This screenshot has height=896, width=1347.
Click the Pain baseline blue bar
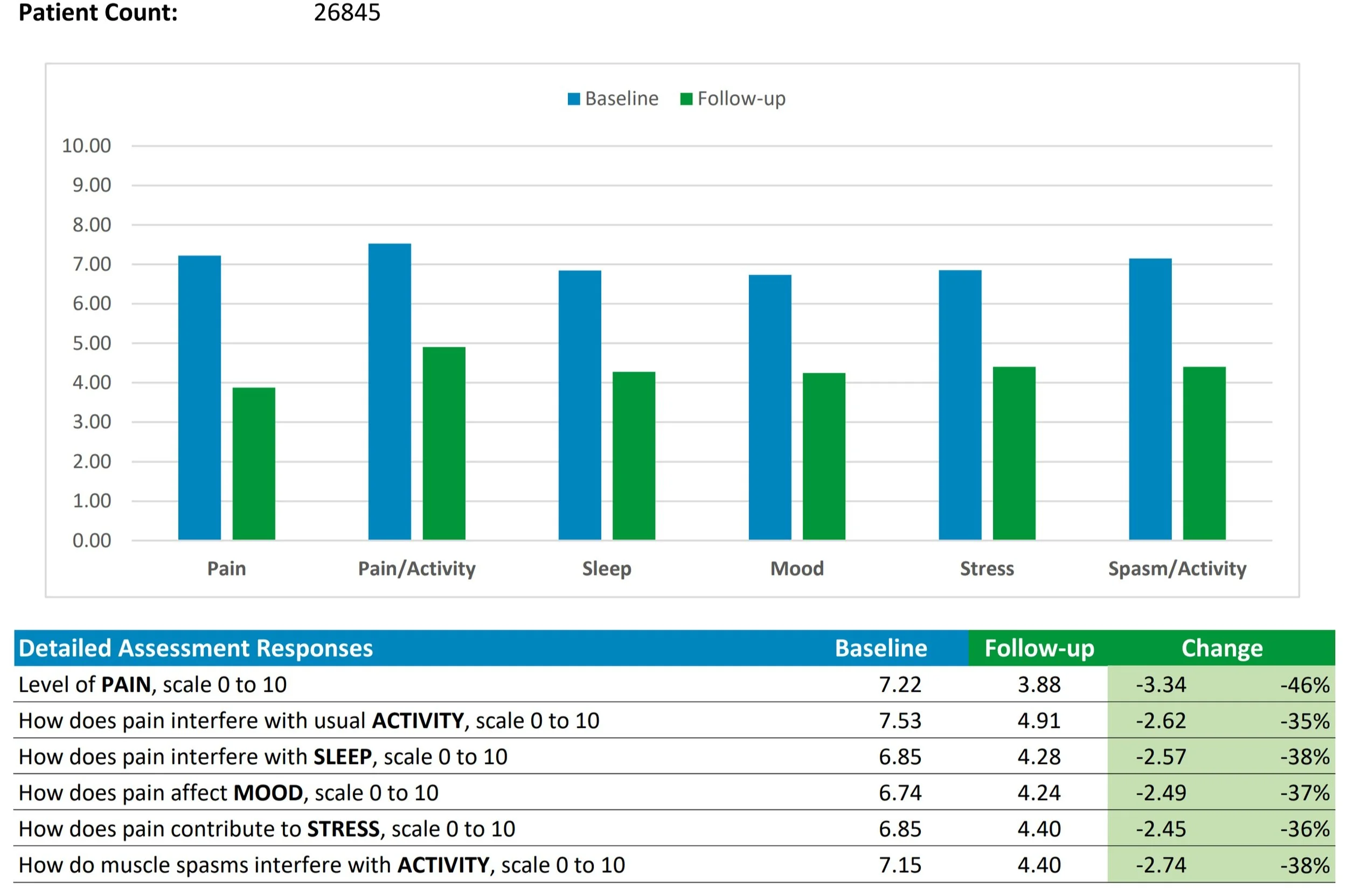[x=199, y=397]
